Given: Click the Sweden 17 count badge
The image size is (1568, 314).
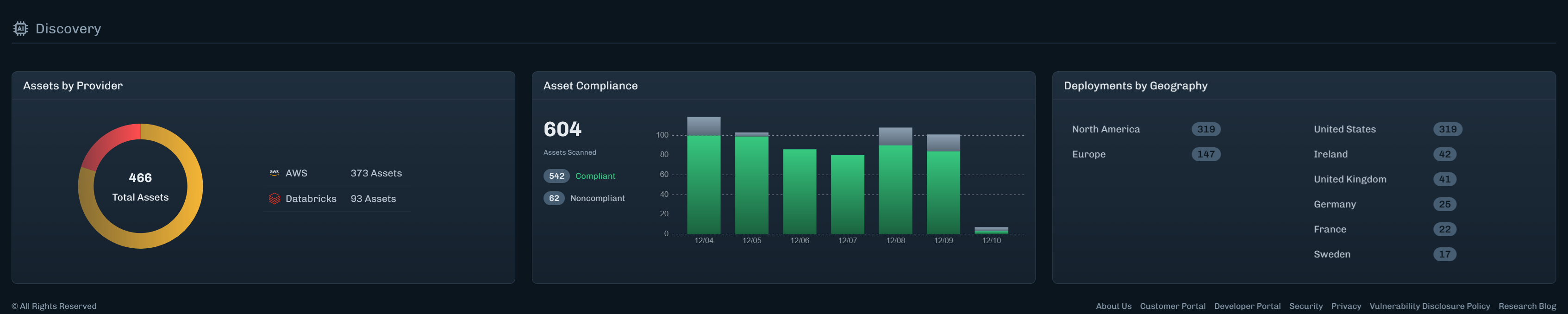Looking at the screenshot, I should tap(1444, 254).
